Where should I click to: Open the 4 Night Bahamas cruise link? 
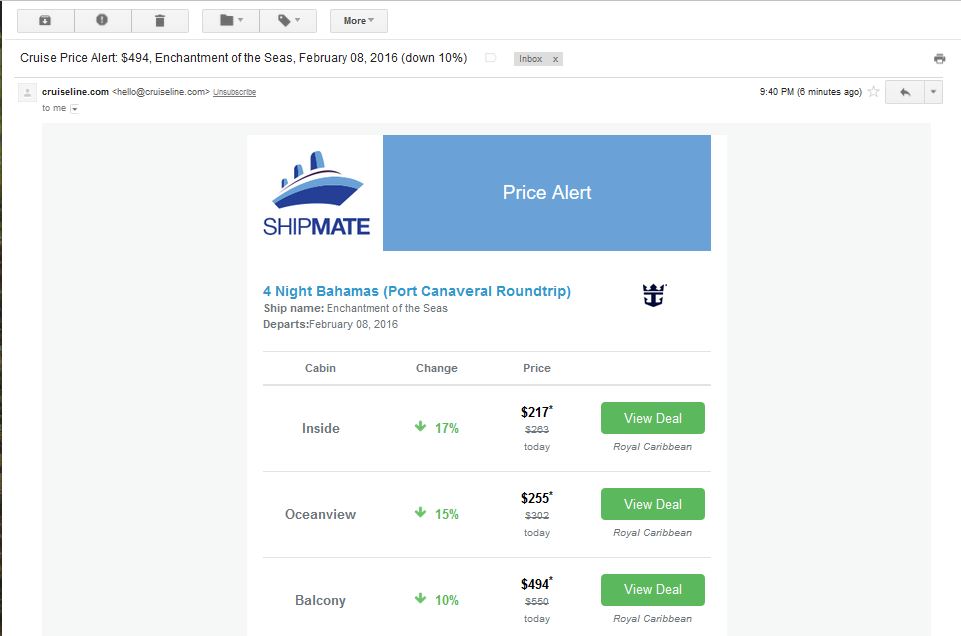tap(417, 291)
